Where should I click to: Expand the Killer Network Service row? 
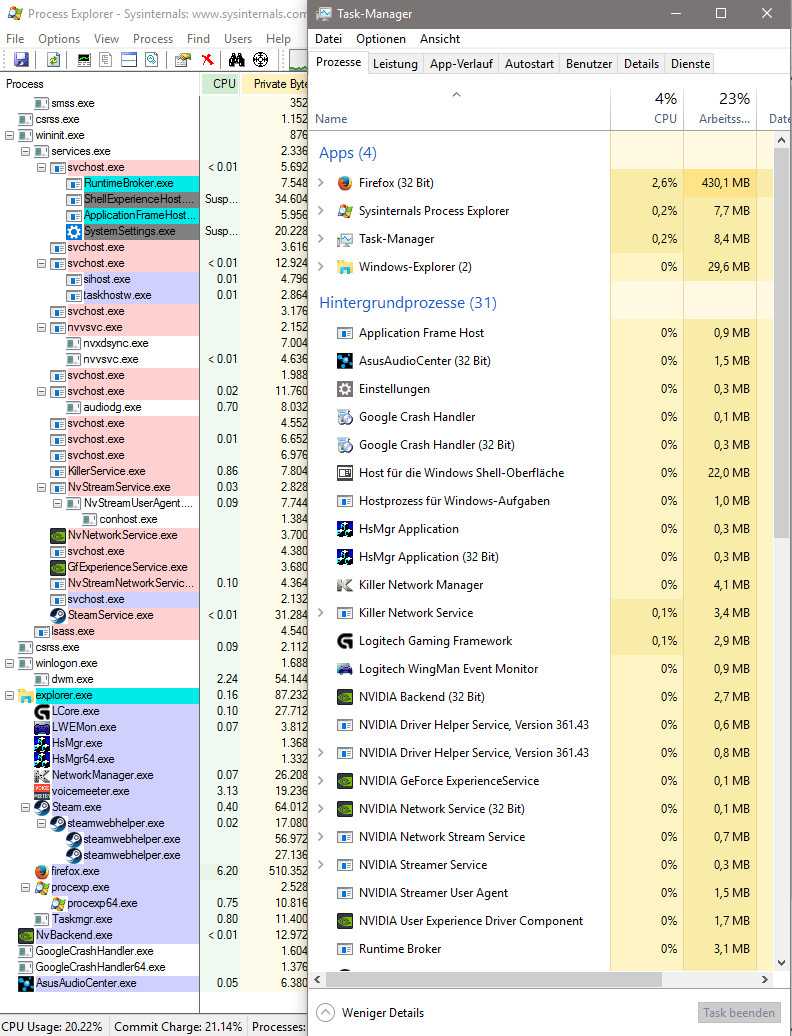point(321,612)
